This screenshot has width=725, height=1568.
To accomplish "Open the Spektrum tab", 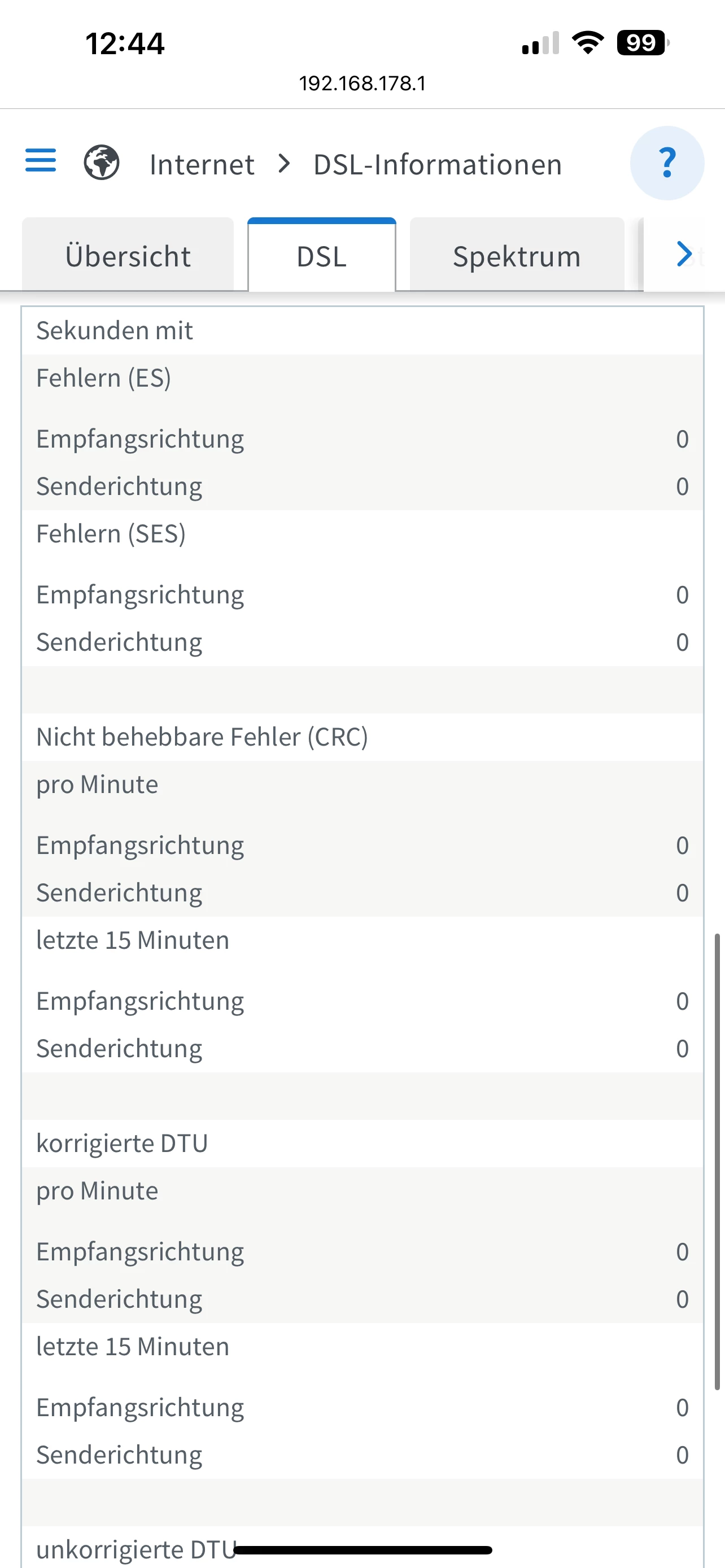I will [x=516, y=256].
